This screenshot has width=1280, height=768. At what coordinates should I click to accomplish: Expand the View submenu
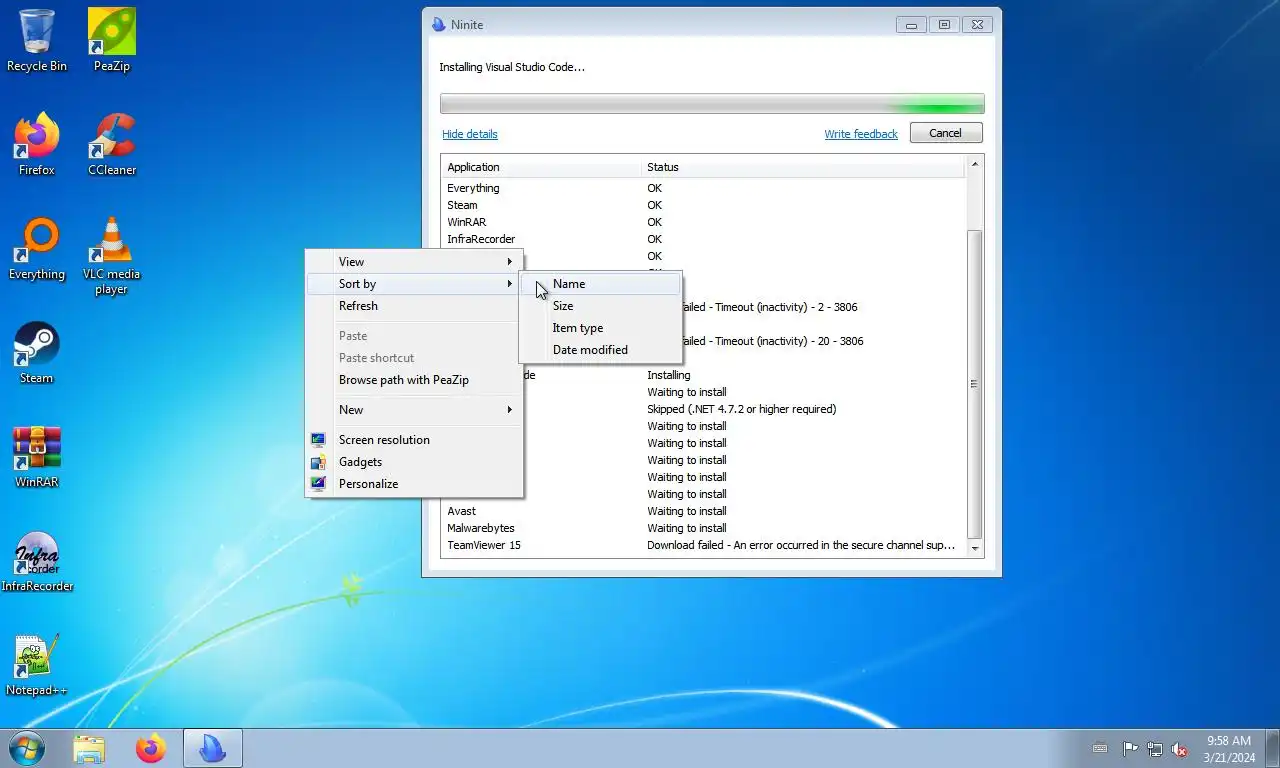tap(414, 262)
